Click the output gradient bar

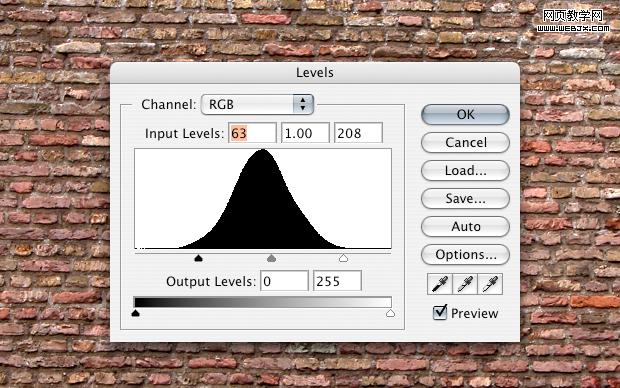(263, 302)
